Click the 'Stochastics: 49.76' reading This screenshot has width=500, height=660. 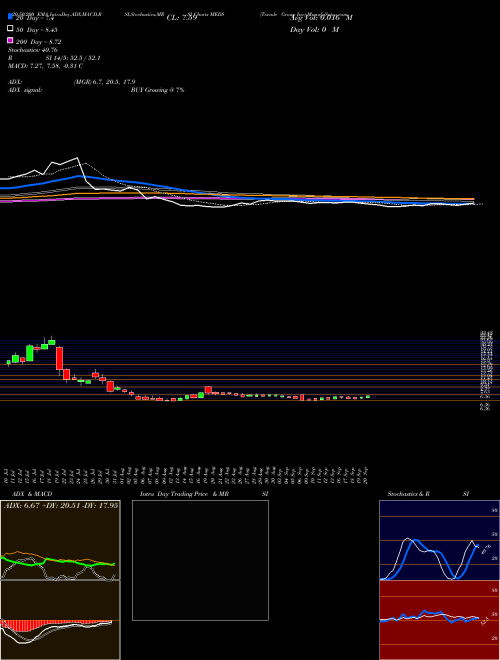(x=33, y=50)
